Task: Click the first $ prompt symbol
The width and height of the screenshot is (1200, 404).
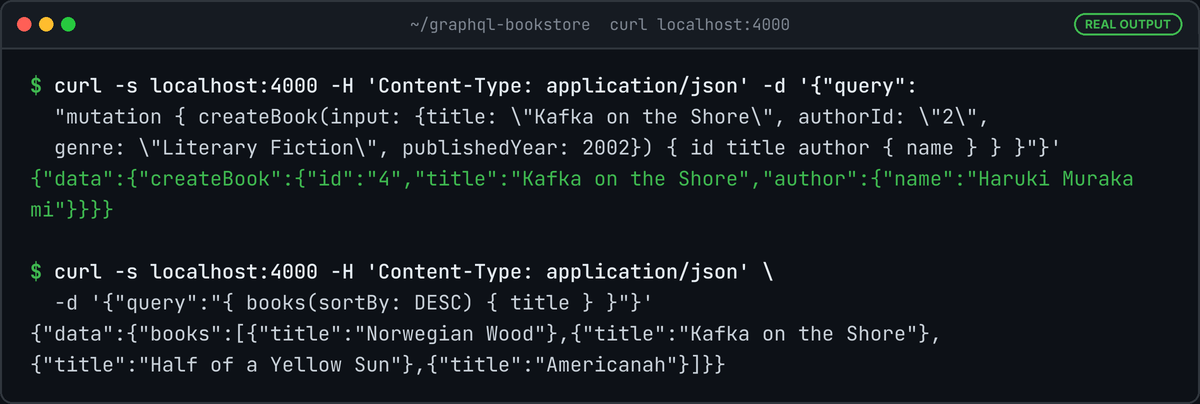Action: tap(37, 87)
